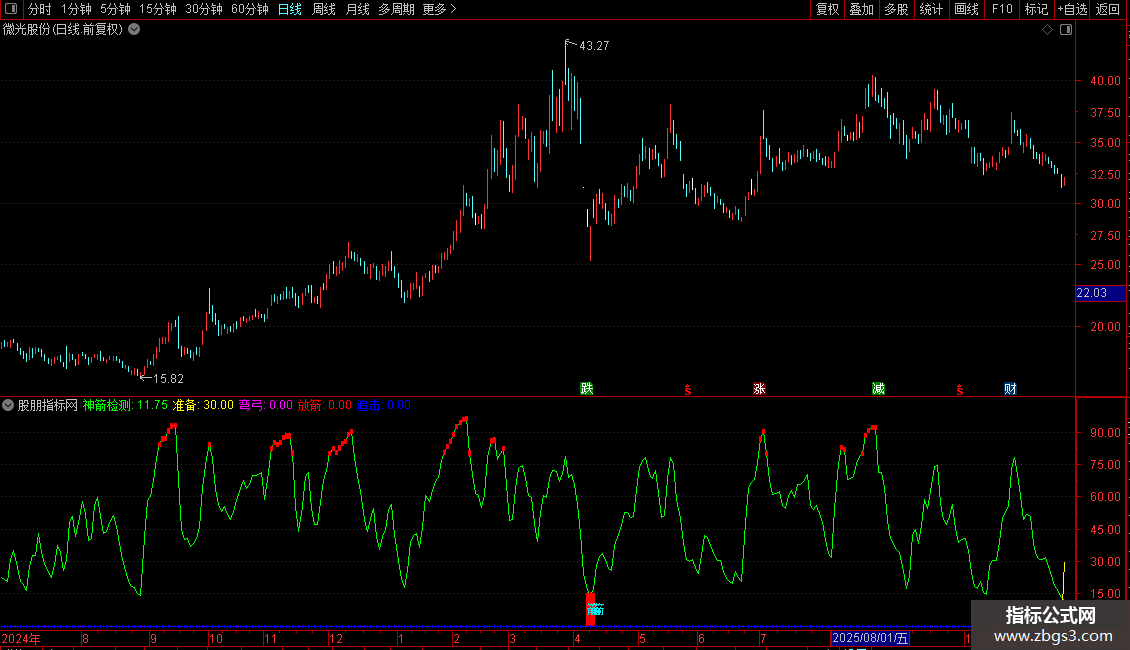Screen dimensions: 1130x650
Task: Click the 股朋指标网 indicator name
Action: tap(48, 405)
